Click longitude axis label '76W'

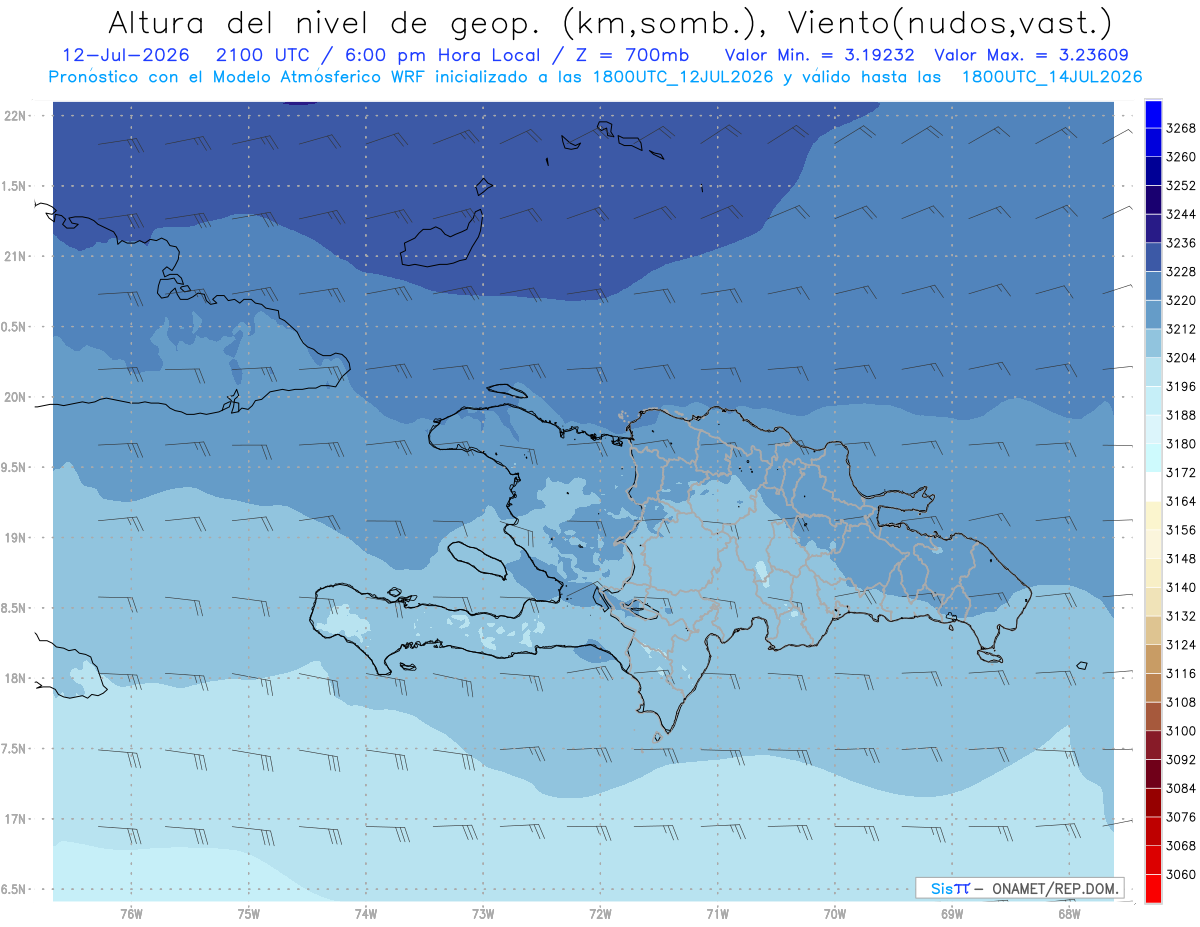(131, 914)
